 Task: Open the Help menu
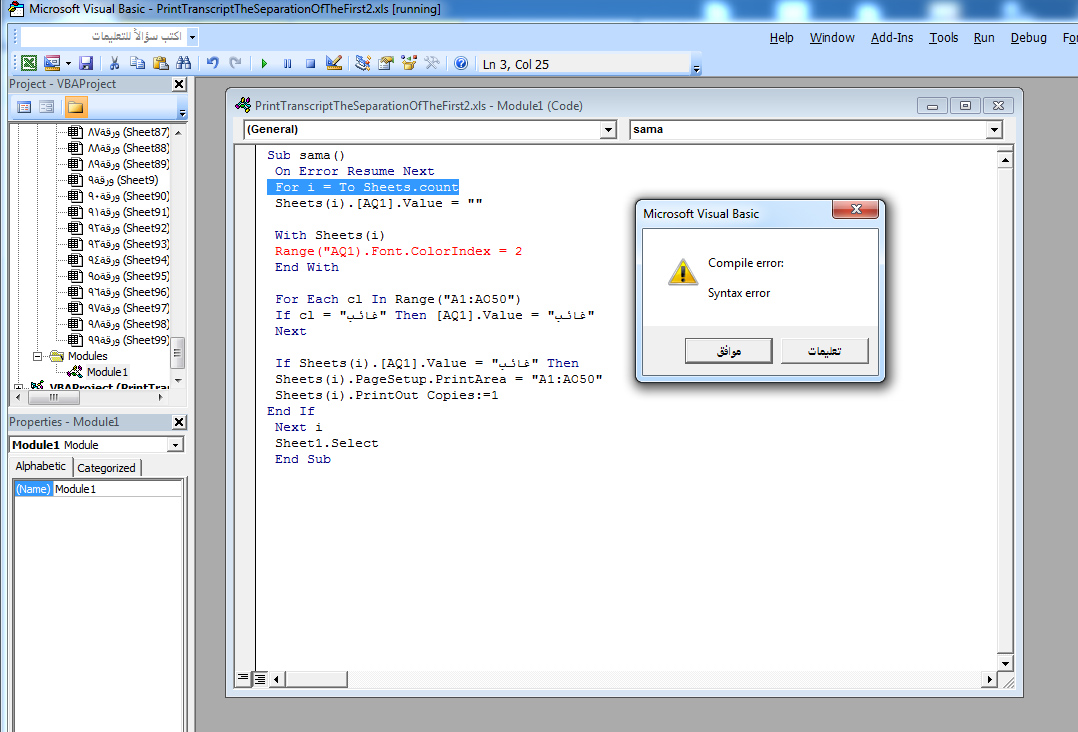coord(781,38)
